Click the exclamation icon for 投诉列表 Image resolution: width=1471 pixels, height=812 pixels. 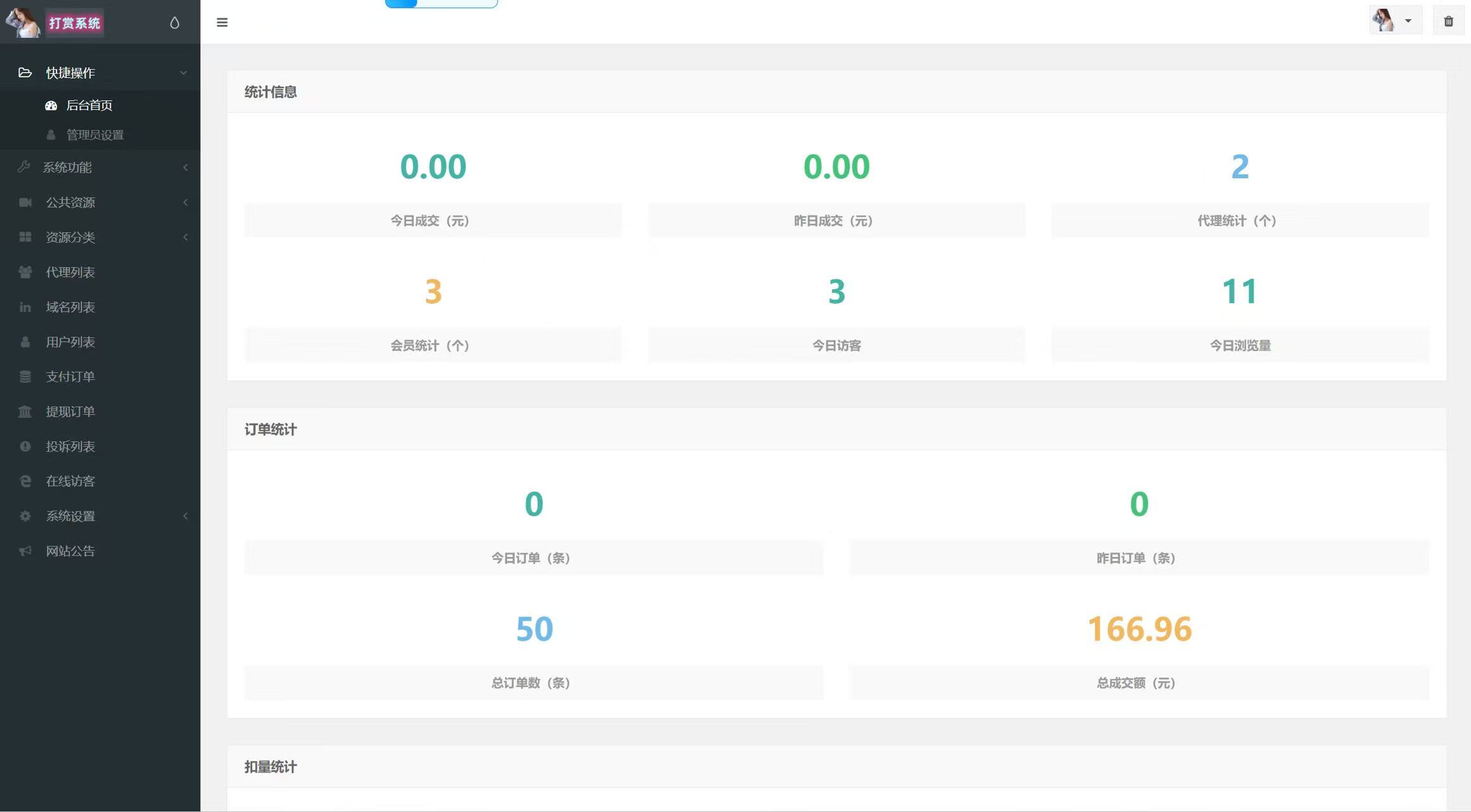point(25,447)
